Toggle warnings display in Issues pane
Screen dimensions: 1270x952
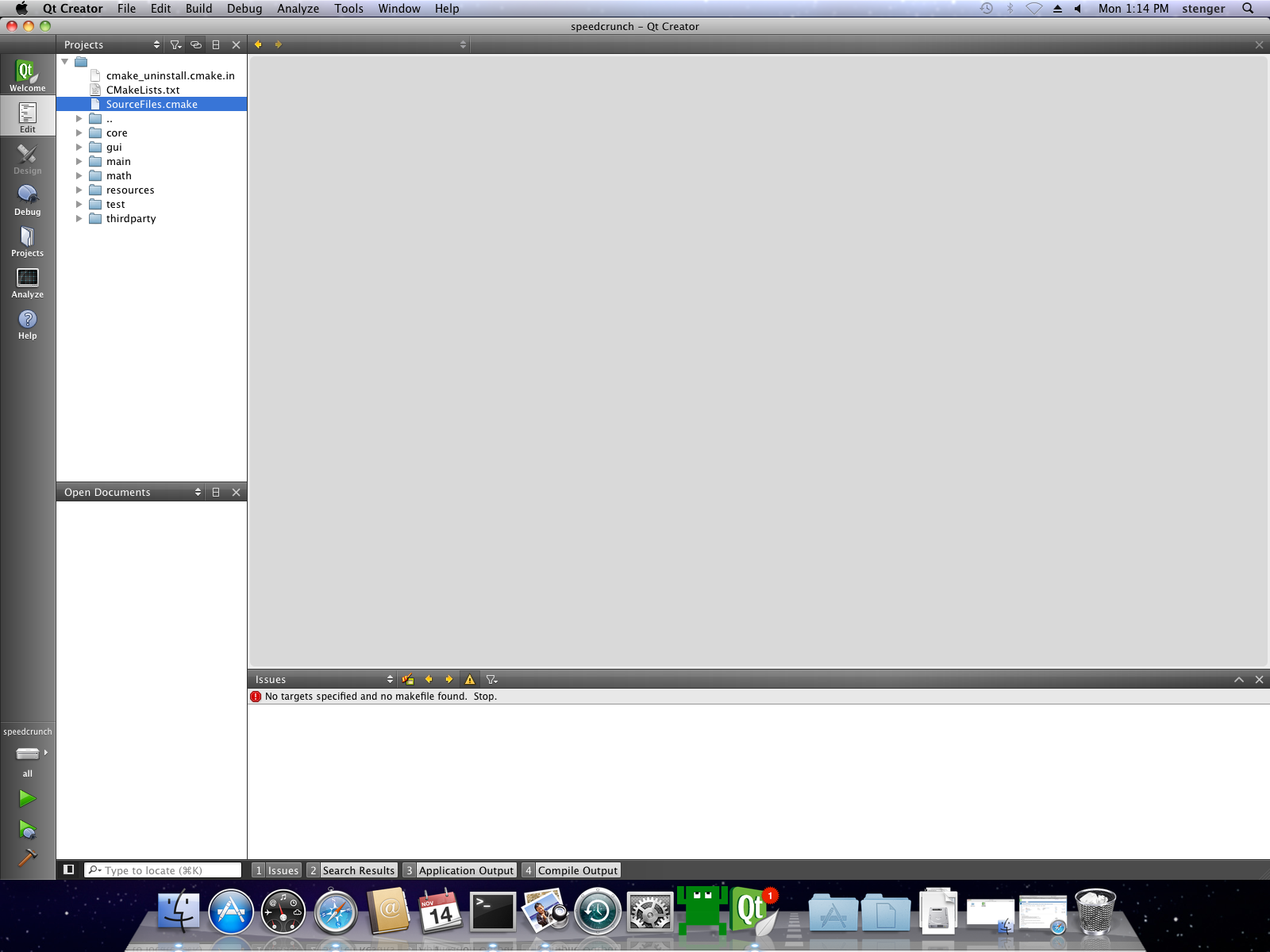470,680
